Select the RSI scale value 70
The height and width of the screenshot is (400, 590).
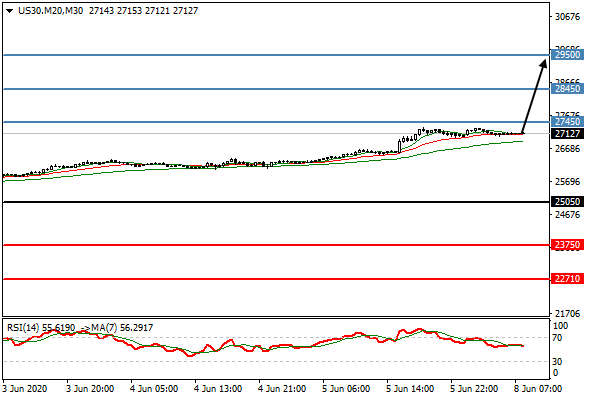tap(558, 338)
